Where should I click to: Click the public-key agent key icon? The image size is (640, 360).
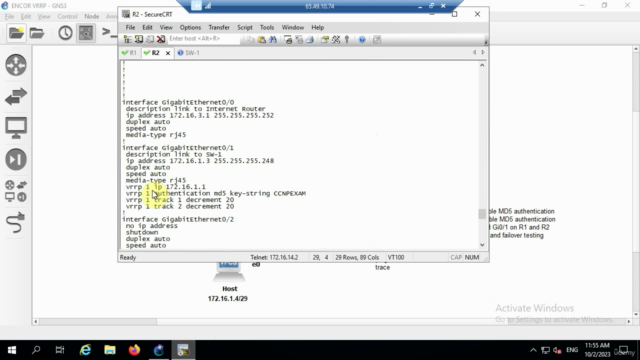pos(347,40)
